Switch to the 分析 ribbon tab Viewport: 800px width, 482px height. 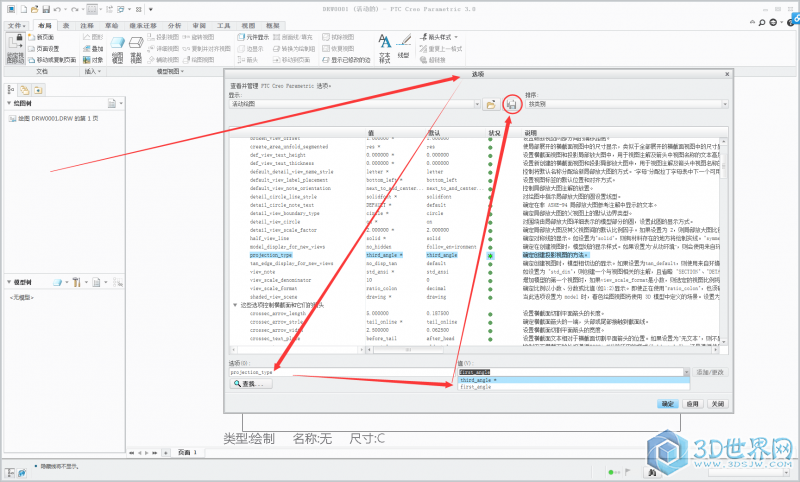(x=174, y=26)
